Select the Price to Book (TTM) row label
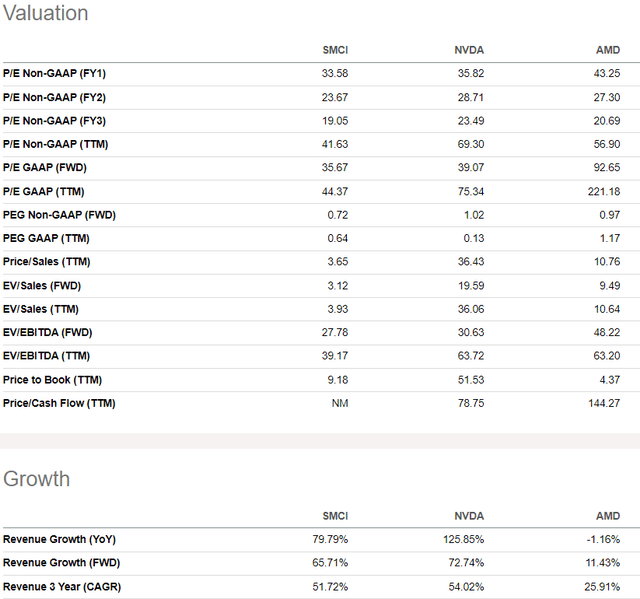Screen dimensions: 640x599 52,380
